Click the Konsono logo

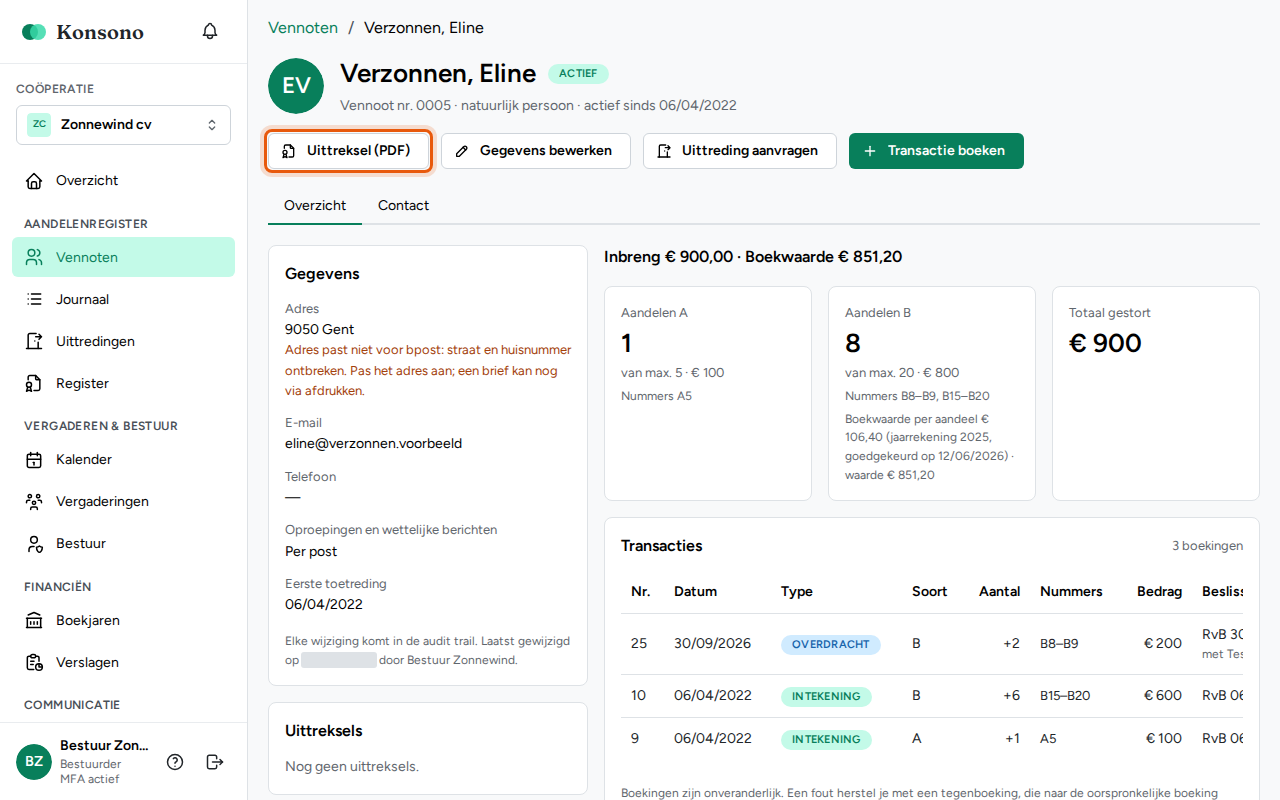(83, 32)
